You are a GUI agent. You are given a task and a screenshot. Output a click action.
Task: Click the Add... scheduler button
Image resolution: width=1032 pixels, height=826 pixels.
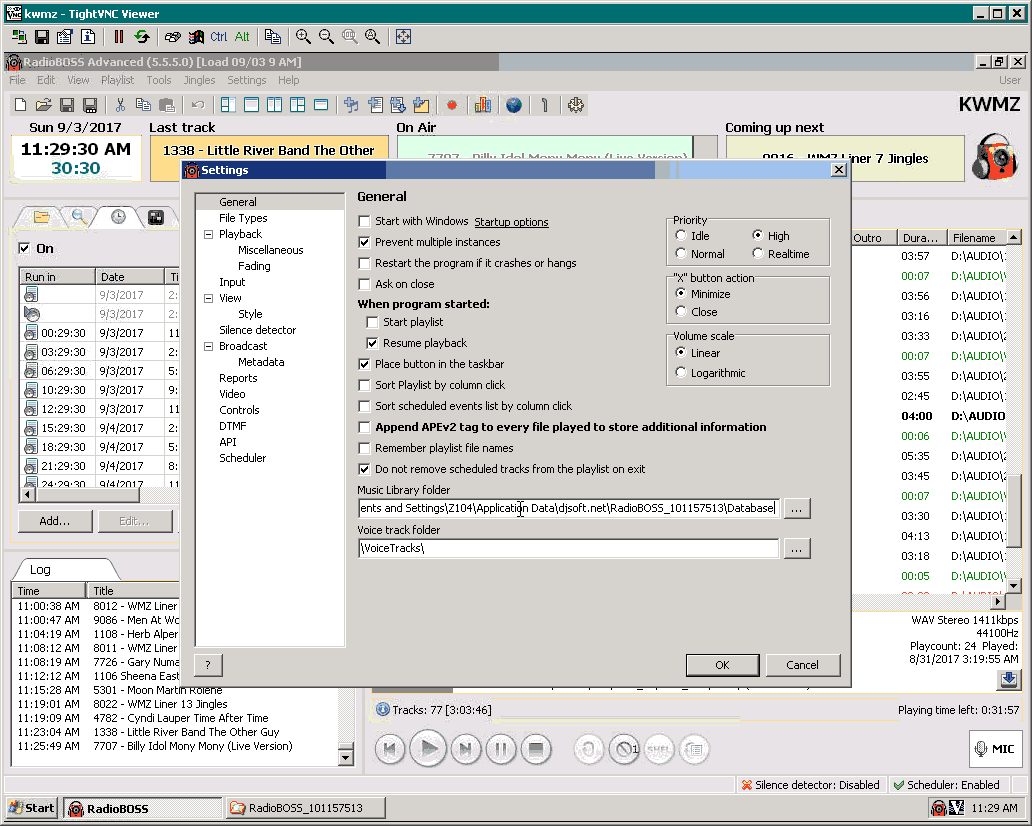(55, 521)
